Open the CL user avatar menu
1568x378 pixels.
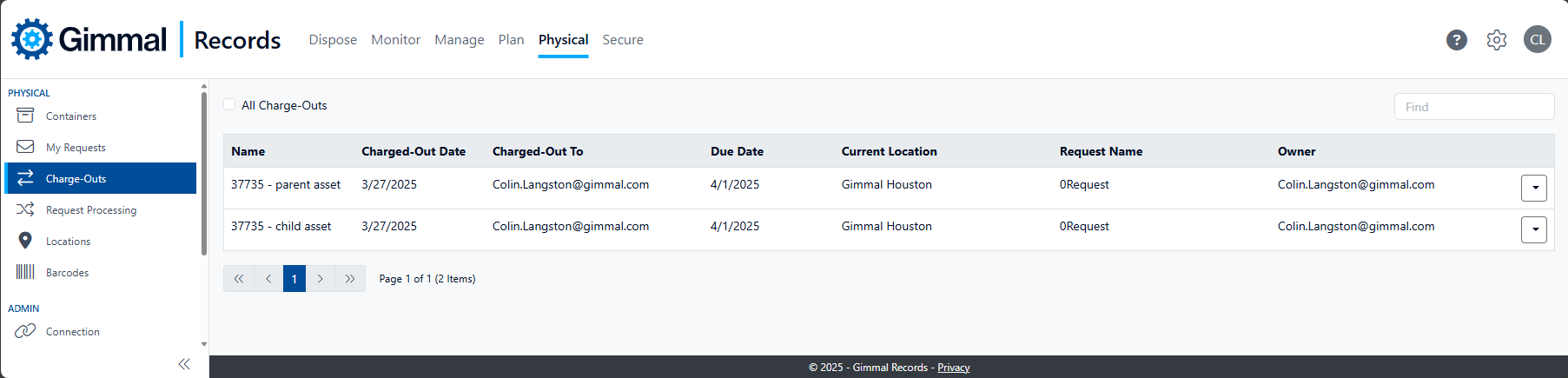pos(1538,39)
